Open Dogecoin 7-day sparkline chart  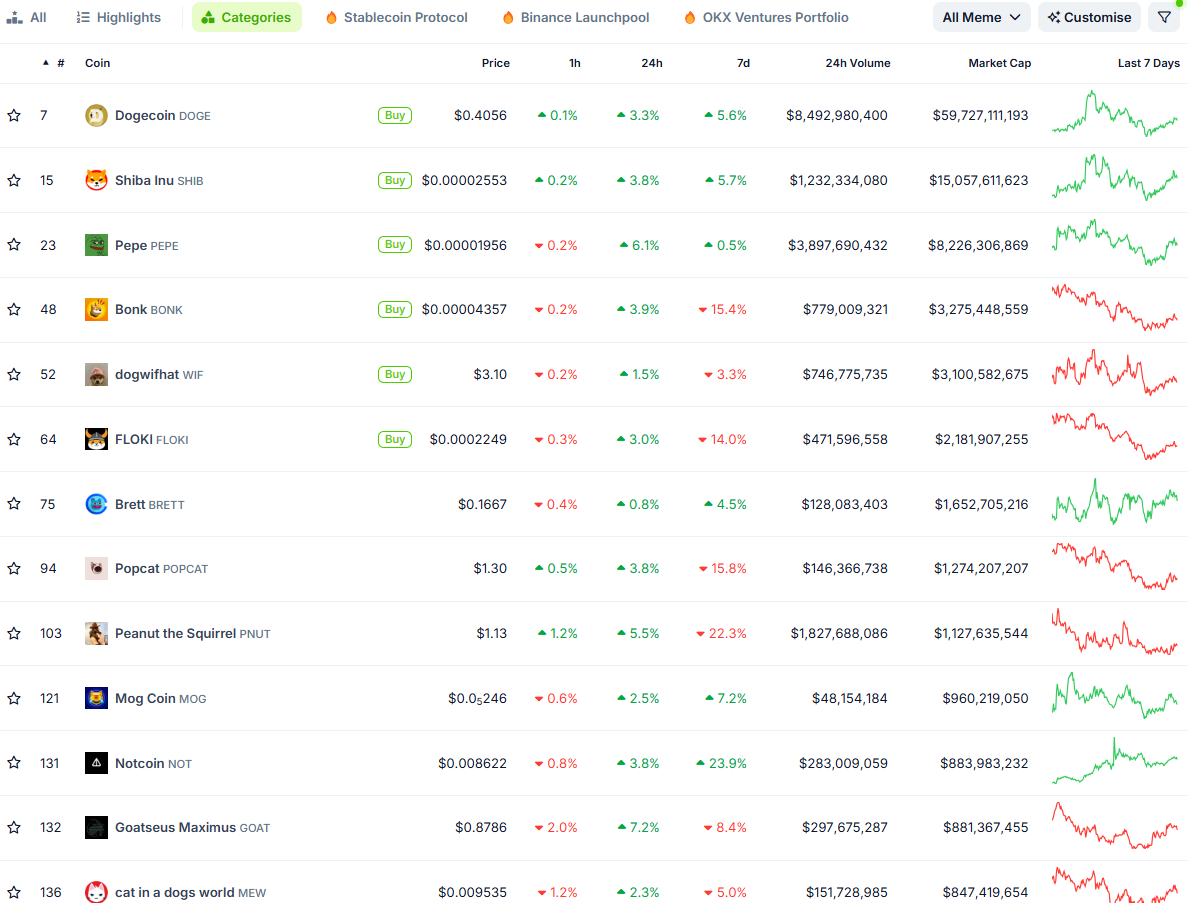tap(1115, 113)
